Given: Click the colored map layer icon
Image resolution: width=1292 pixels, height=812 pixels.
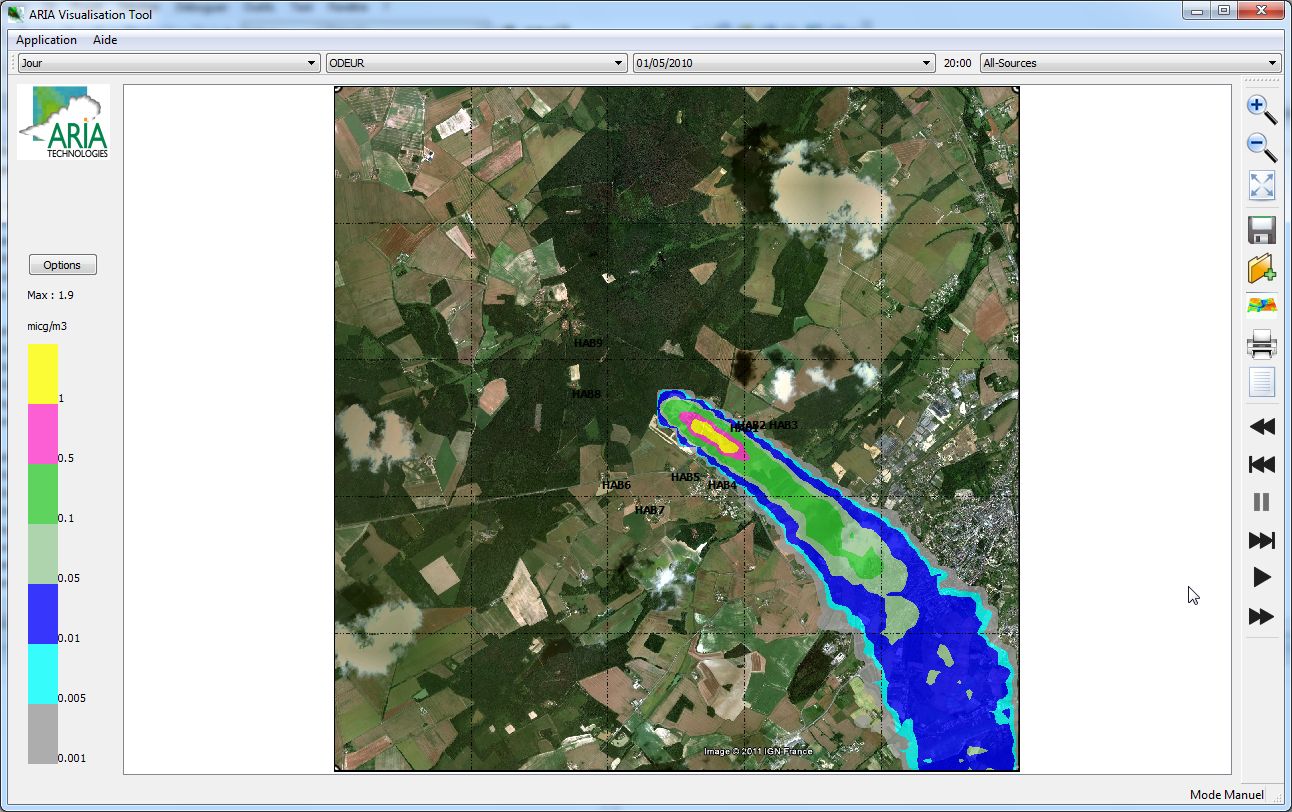Looking at the screenshot, I should coord(1262,306).
